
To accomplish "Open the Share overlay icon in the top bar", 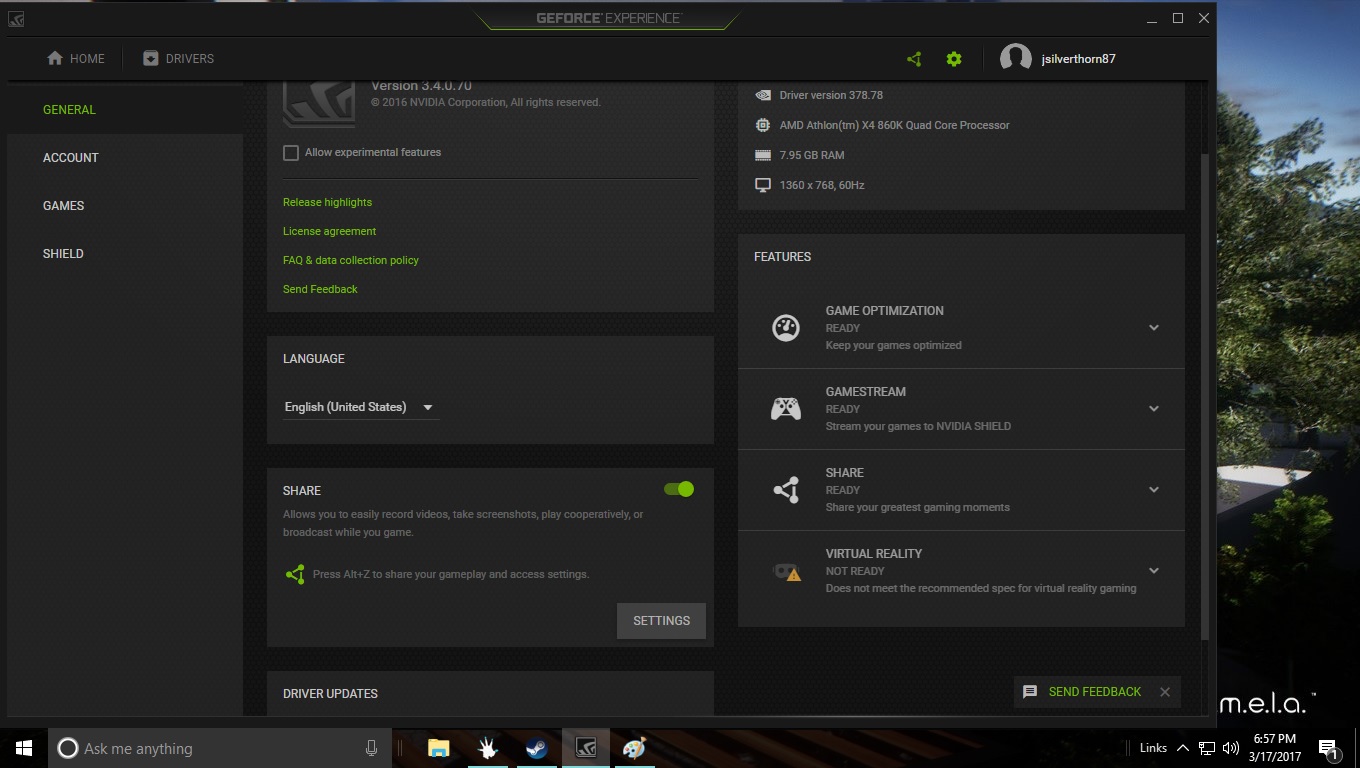I will [x=914, y=59].
